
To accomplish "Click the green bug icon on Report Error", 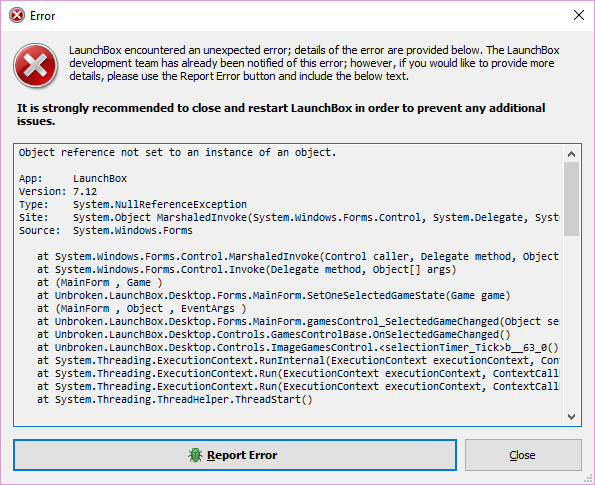I will point(195,455).
